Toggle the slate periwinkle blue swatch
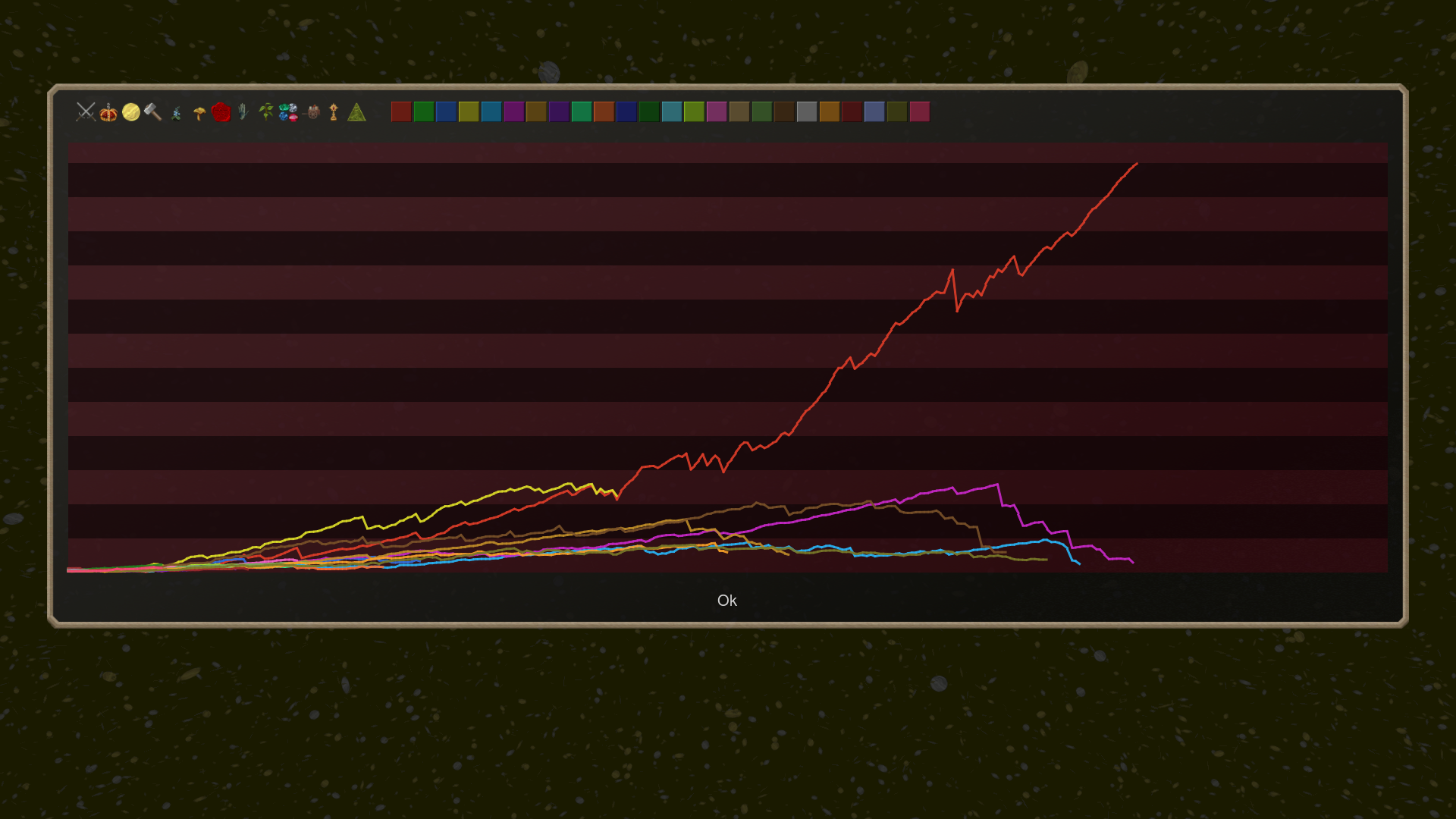 click(x=874, y=111)
